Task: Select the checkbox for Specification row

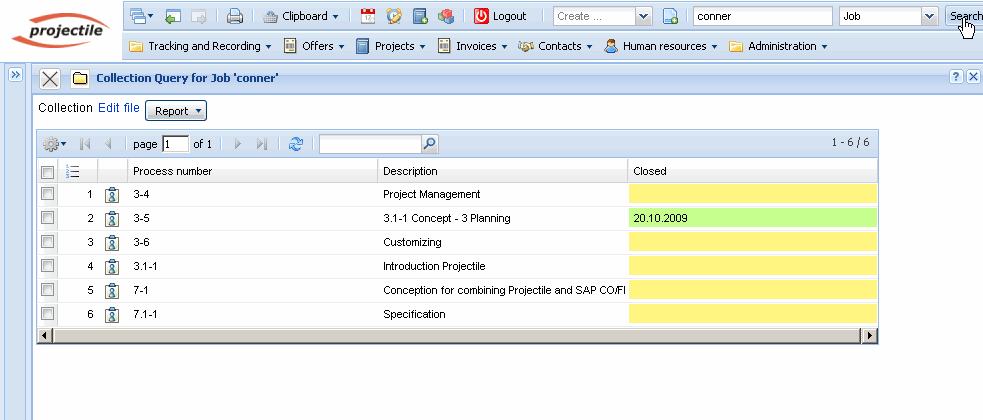Action: click(47, 314)
